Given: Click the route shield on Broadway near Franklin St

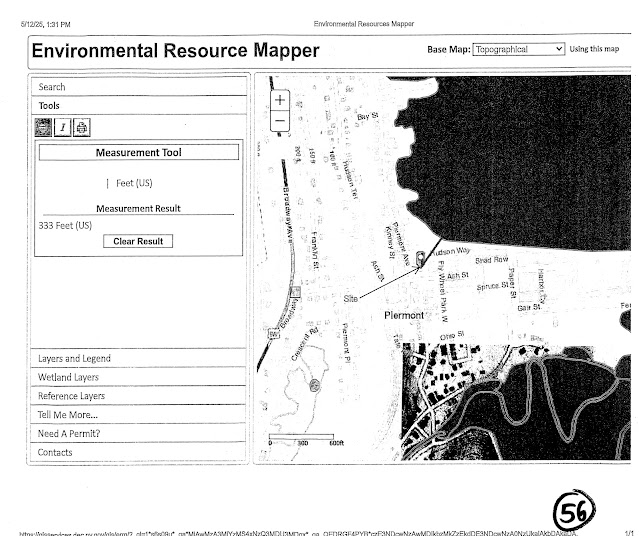Looking at the screenshot, I should point(295,292).
